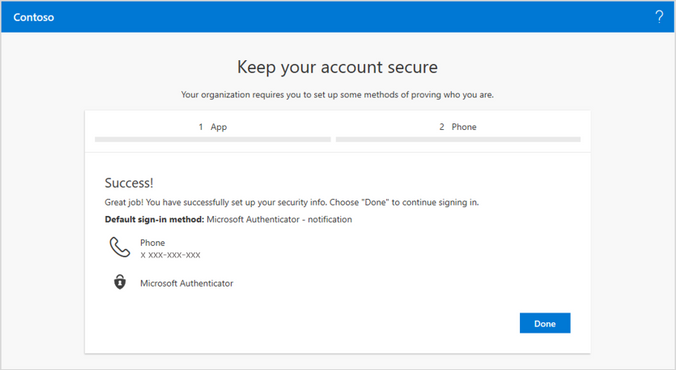
Task: Click the masked phone number X XXX-XXX-XXX
Action: [170, 255]
